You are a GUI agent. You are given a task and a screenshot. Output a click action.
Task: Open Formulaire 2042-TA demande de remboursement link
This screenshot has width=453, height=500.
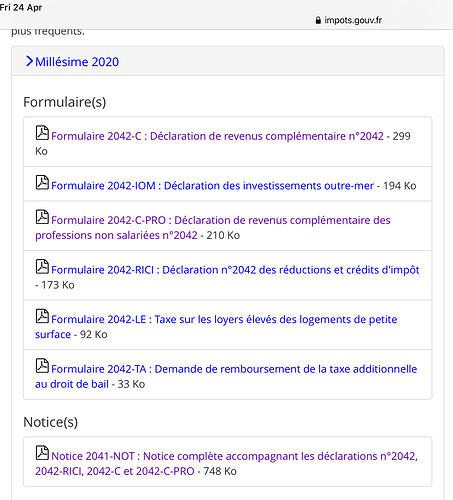pyautogui.click(x=226, y=376)
